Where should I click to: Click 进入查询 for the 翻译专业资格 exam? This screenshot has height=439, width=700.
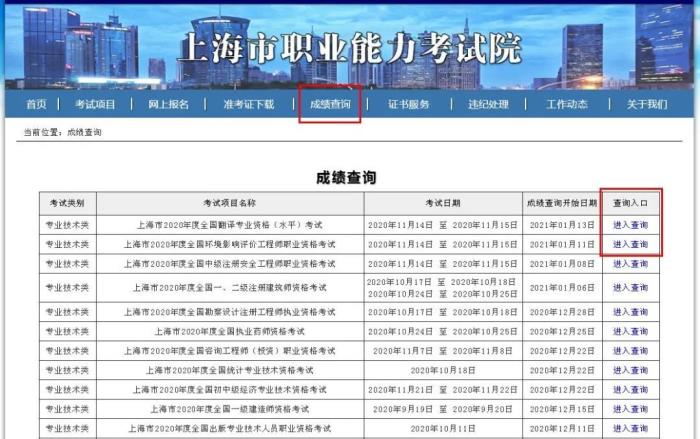(630, 225)
